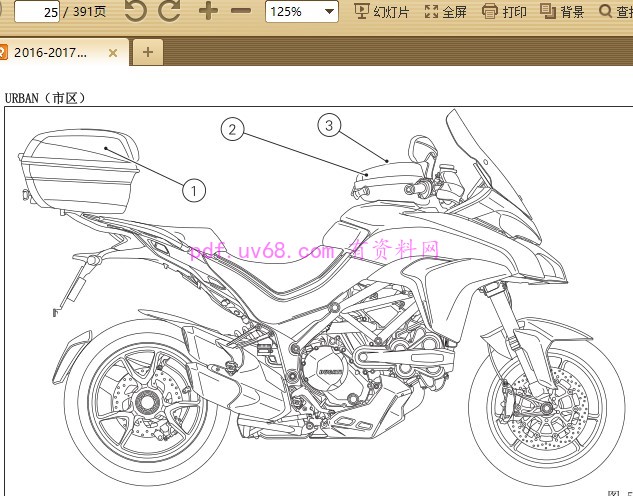The height and width of the screenshot is (496, 633).
Task: Open the background setting (背景)
Action: (562, 12)
